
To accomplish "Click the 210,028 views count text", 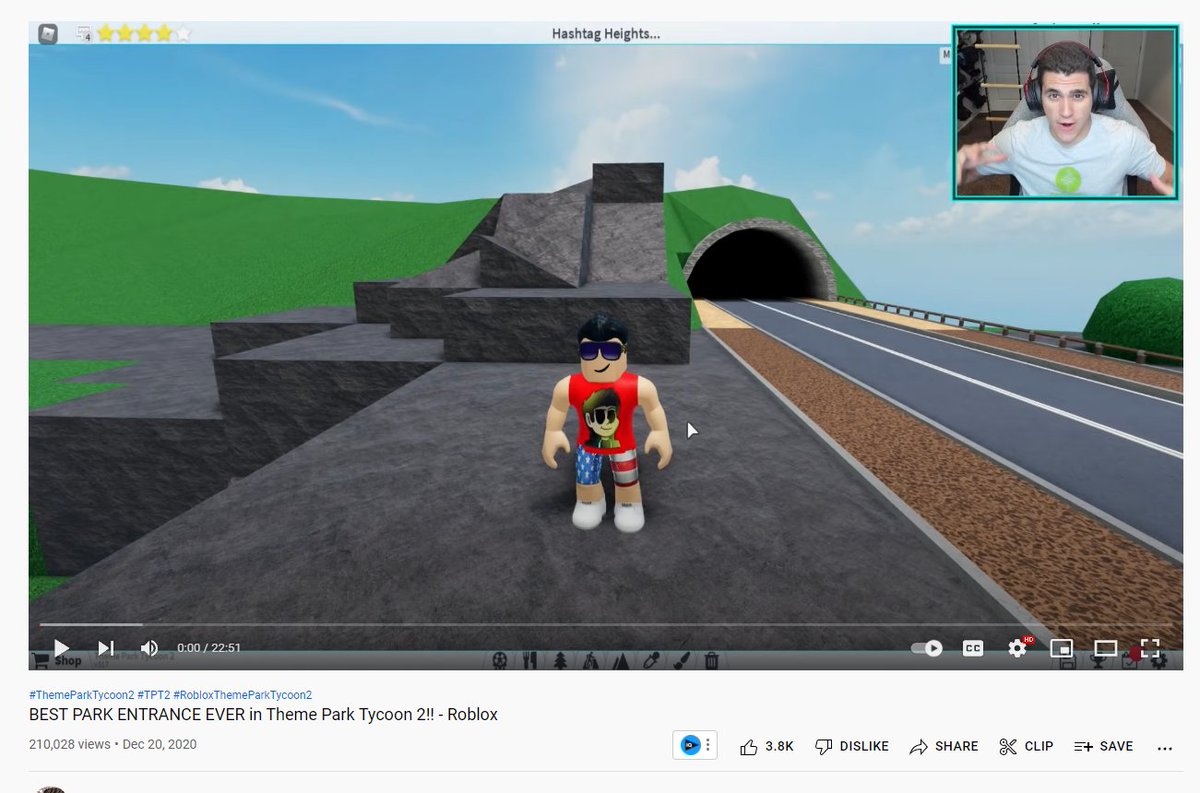I will (70, 745).
